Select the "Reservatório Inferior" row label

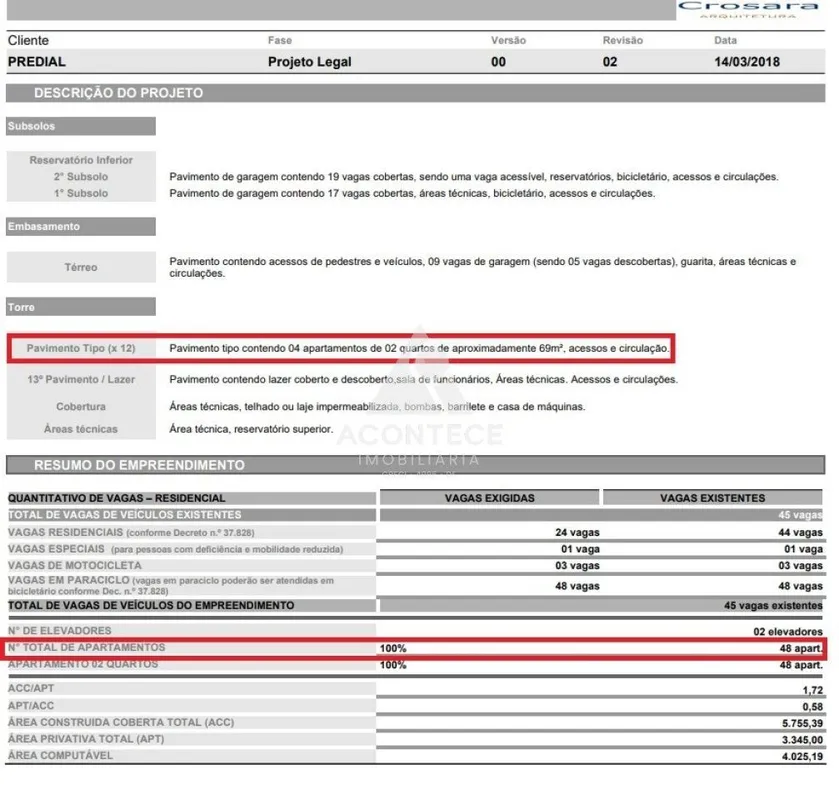click(81, 160)
